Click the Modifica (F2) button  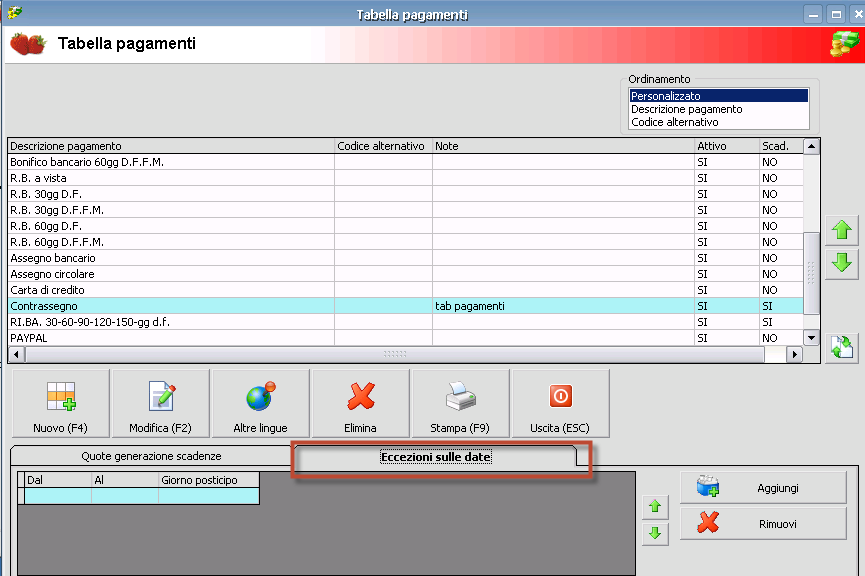(161, 404)
